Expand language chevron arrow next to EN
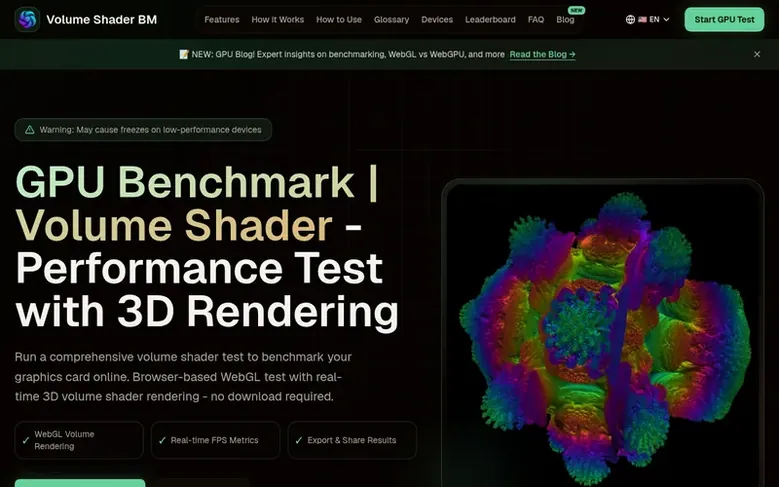Viewport: 779px width, 487px height. coord(666,19)
